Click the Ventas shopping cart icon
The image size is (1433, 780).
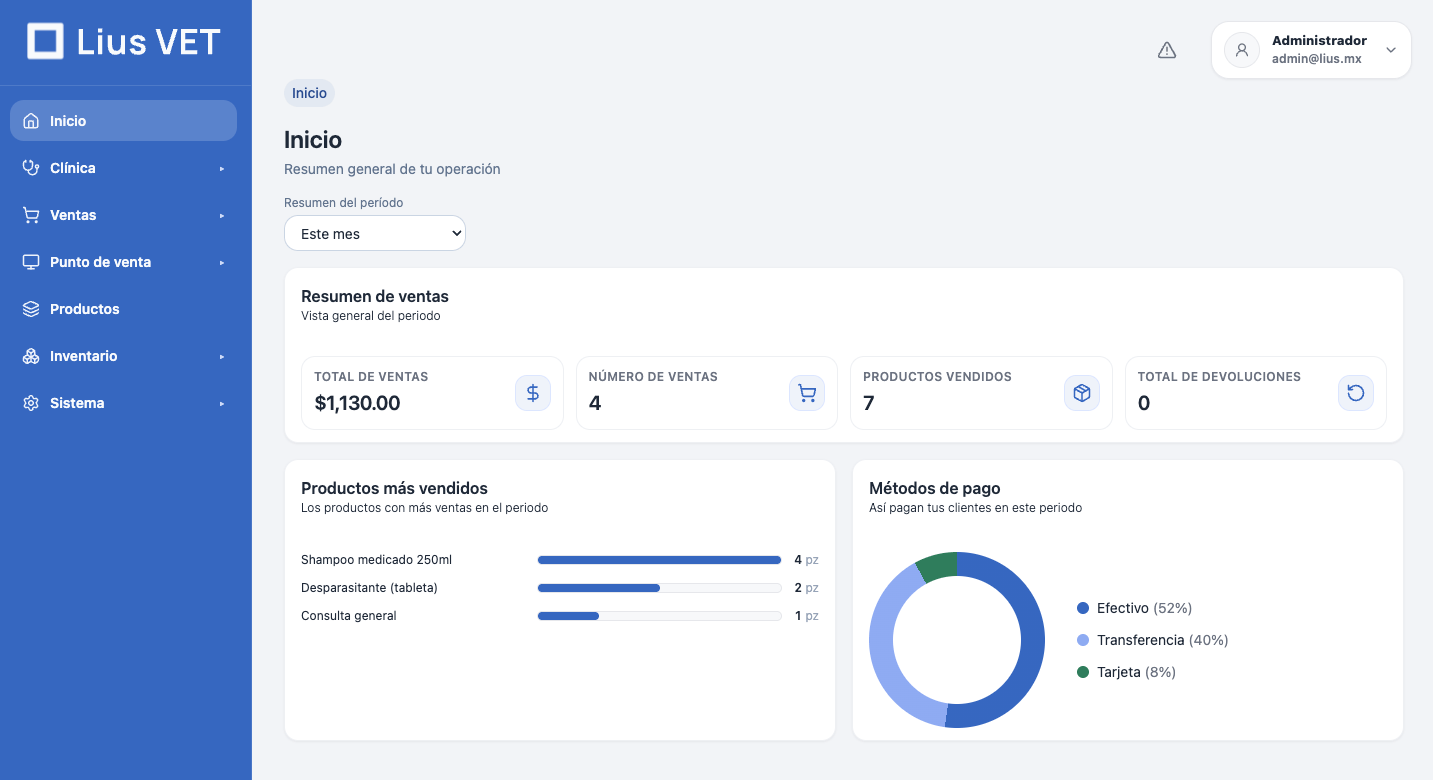coord(31,214)
